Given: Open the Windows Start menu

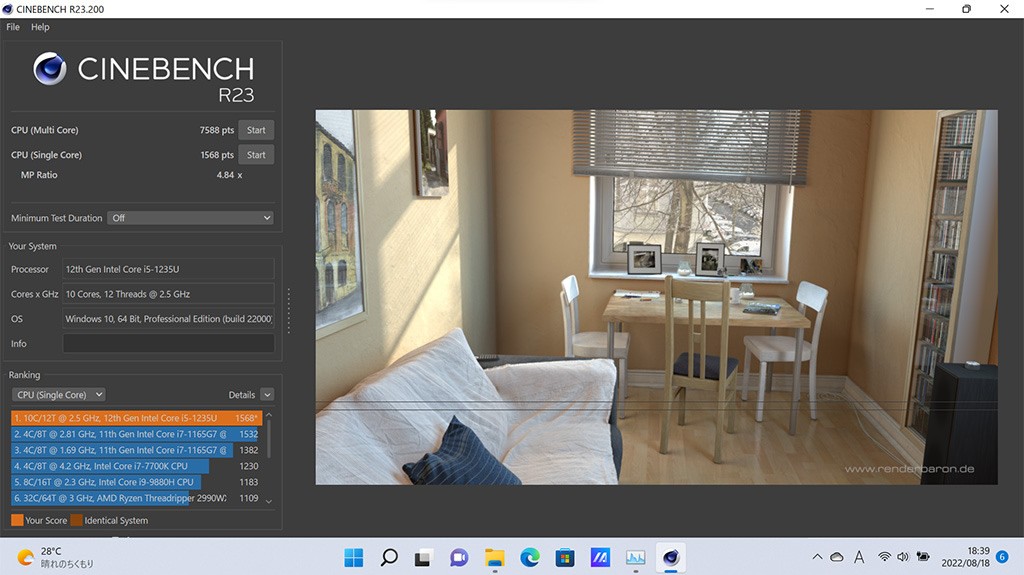Looking at the screenshot, I should [x=354, y=557].
